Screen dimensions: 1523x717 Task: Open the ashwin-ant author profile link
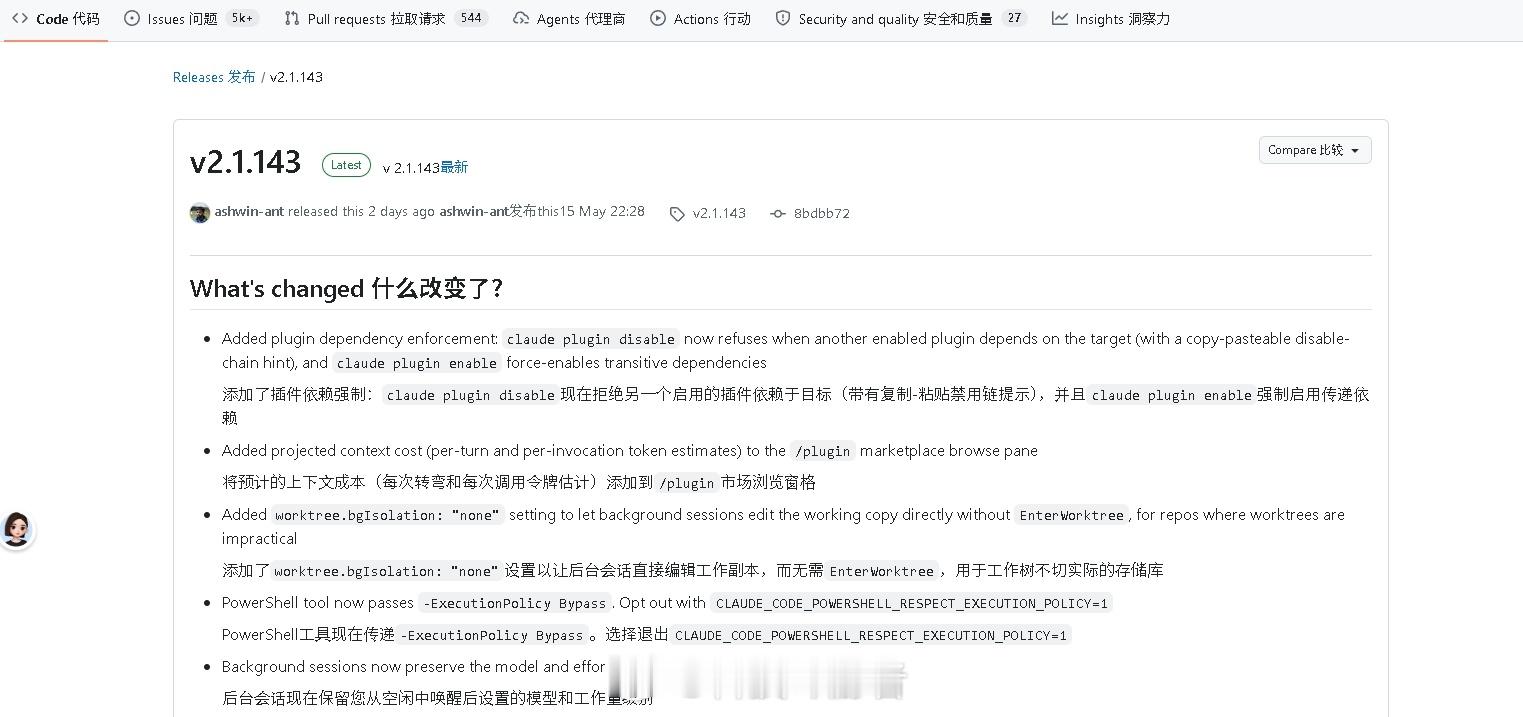249,212
